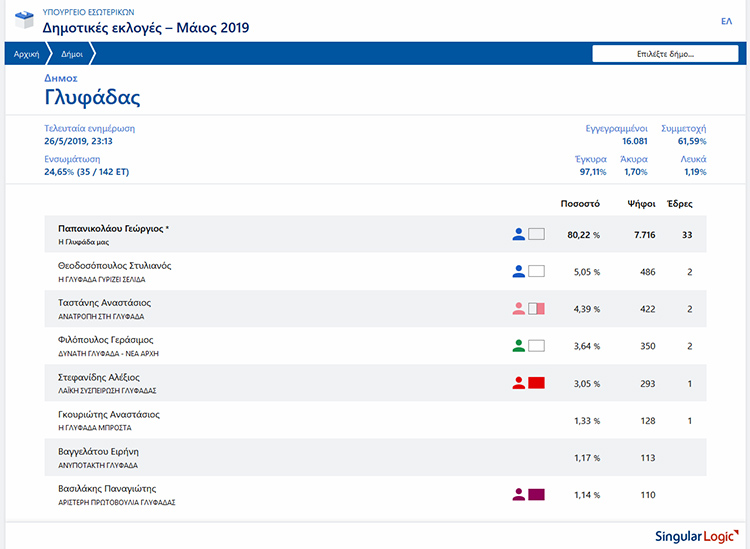
Task: Click the pink person icon for Ταστάνης Αναστάσιος
Action: tap(518, 308)
